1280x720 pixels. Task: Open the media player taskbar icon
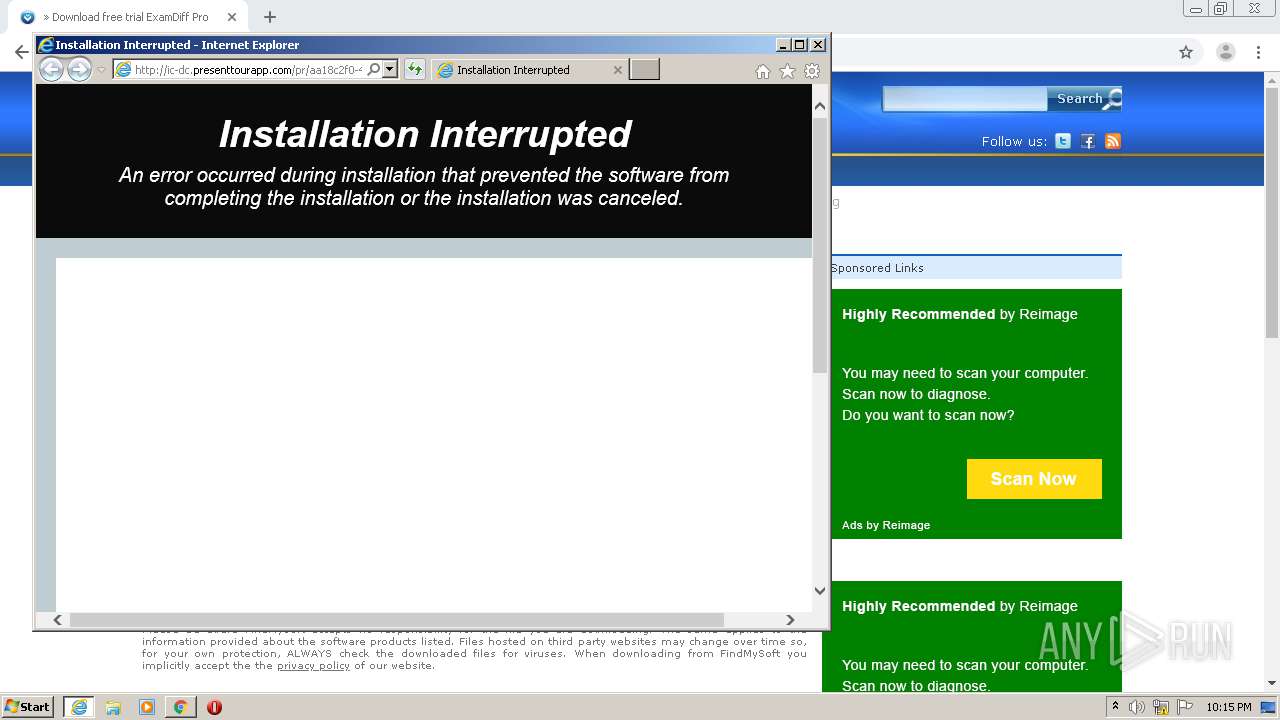[x=147, y=707]
